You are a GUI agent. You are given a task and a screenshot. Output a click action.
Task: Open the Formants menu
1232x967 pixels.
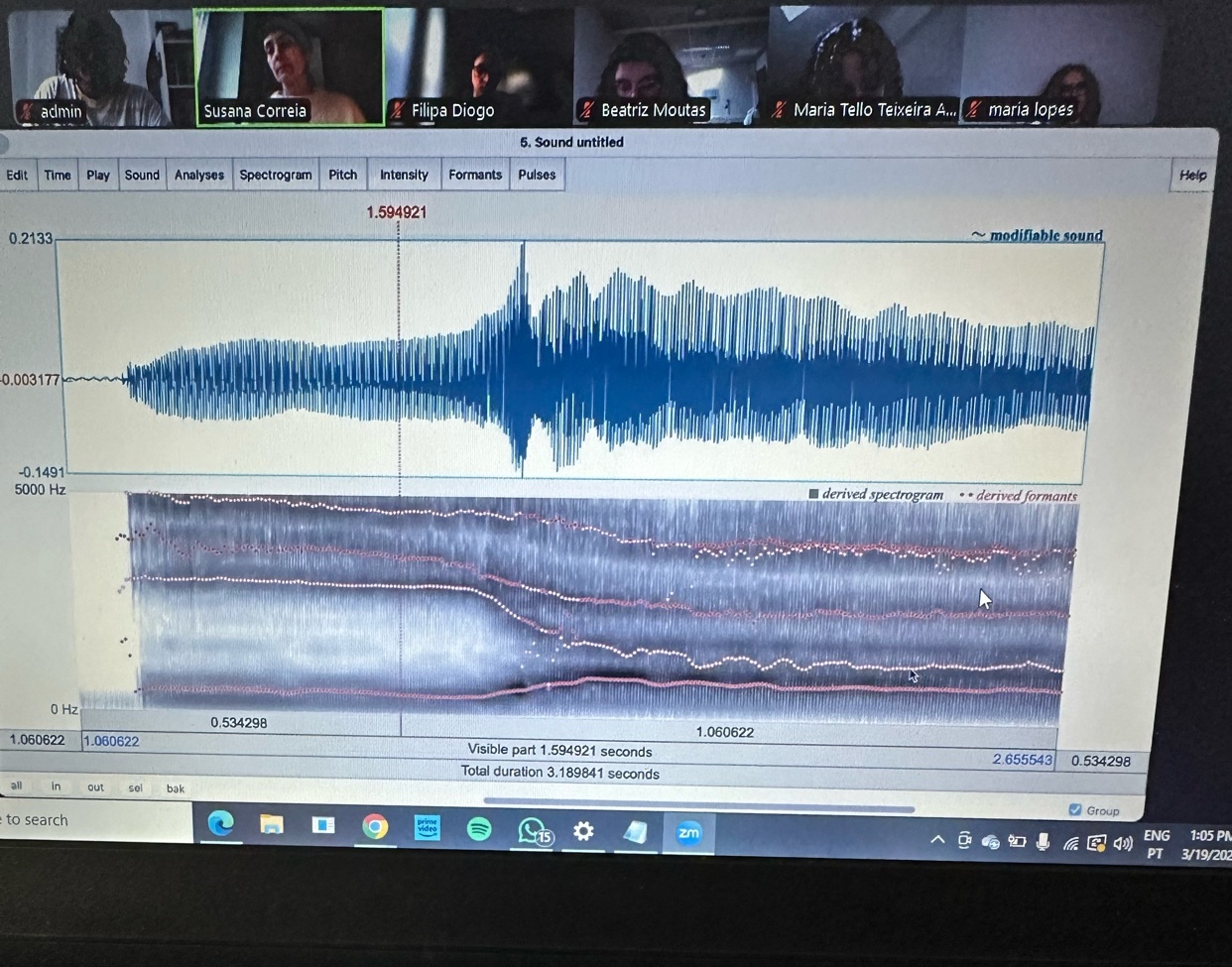point(475,176)
